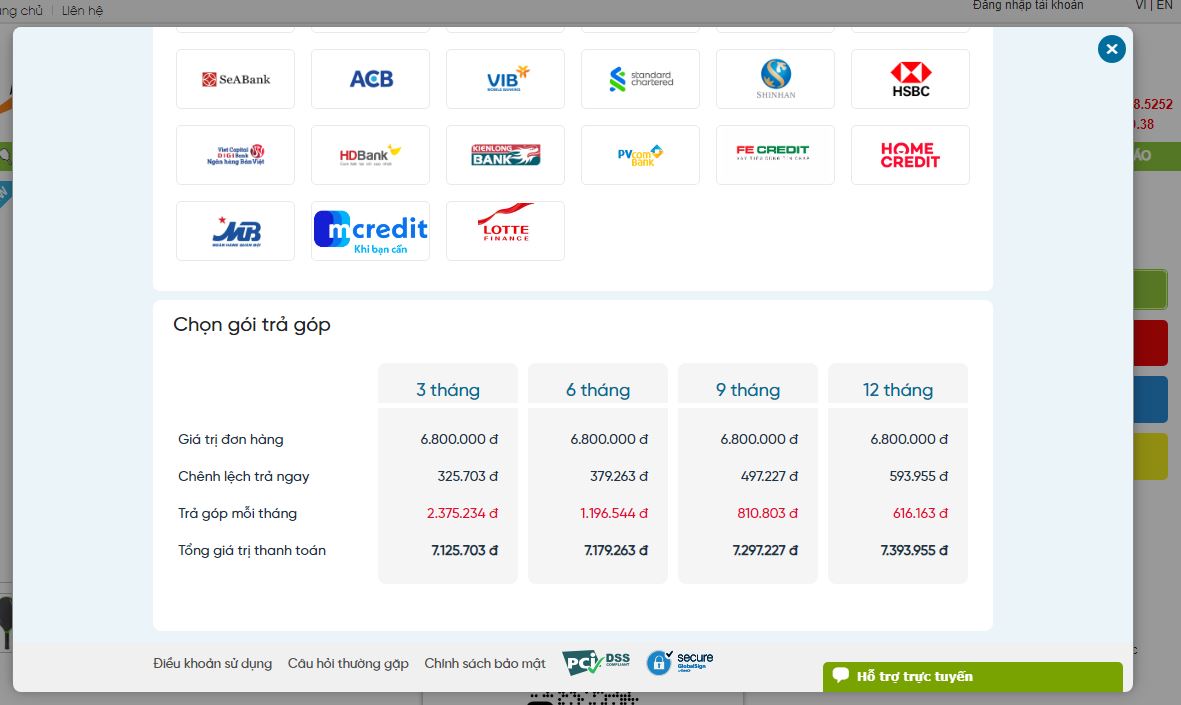Open Chính sách bảo mật link
The height and width of the screenshot is (705, 1181).
[485, 664]
